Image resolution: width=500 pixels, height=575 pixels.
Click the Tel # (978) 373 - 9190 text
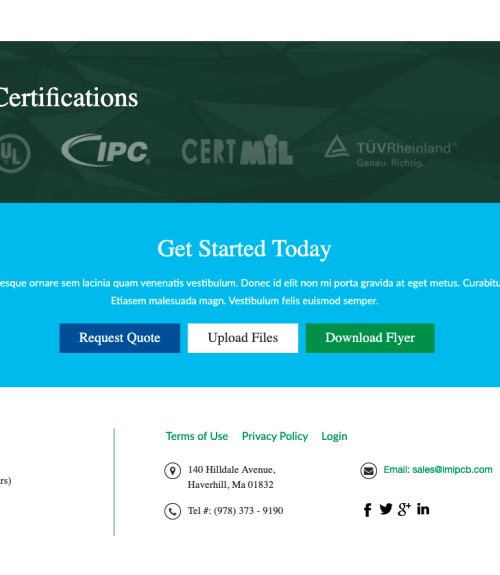(236, 511)
